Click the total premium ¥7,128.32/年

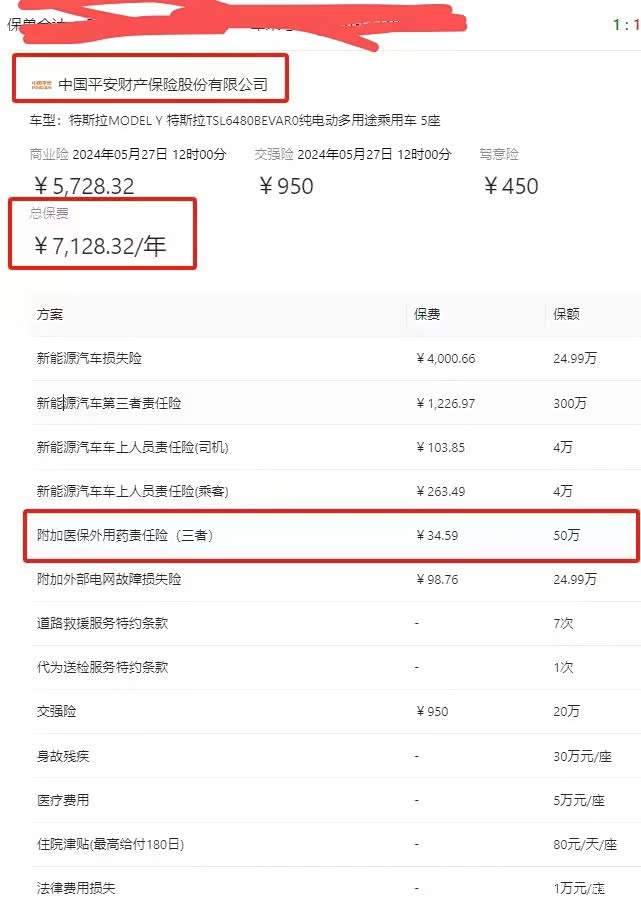[100, 246]
